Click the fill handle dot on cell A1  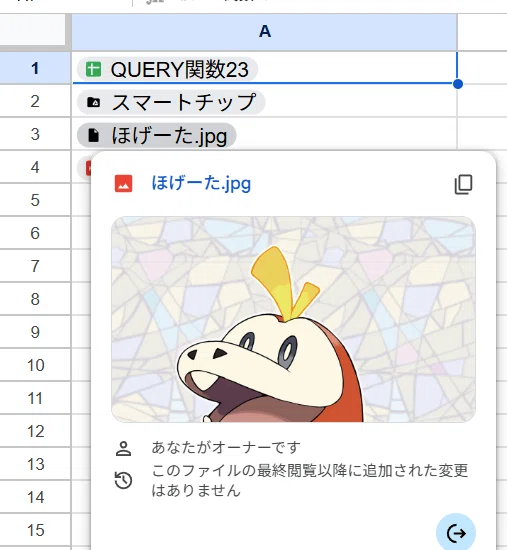458,84
